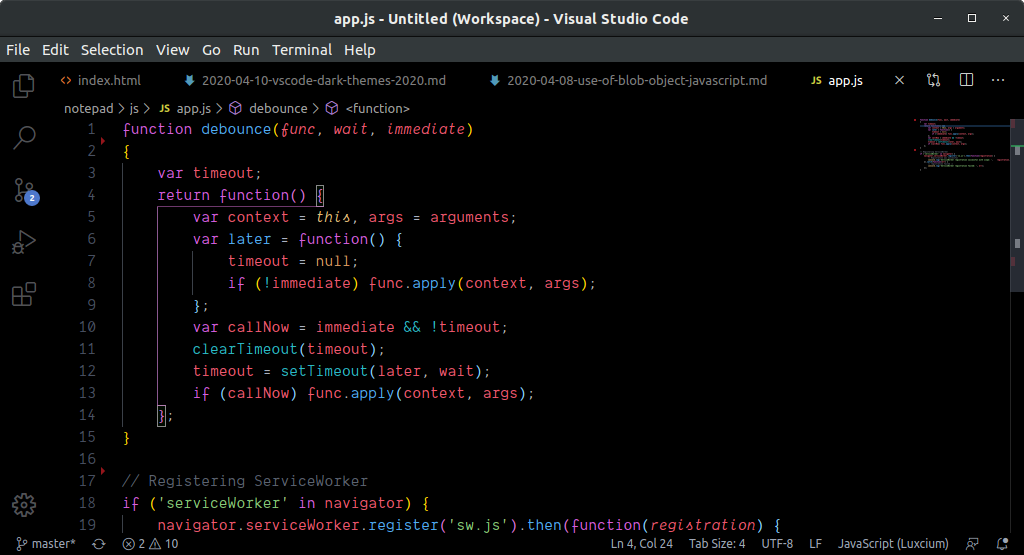Open the Extensions view
This screenshot has width=1024, height=555.
pyautogui.click(x=24, y=294)
